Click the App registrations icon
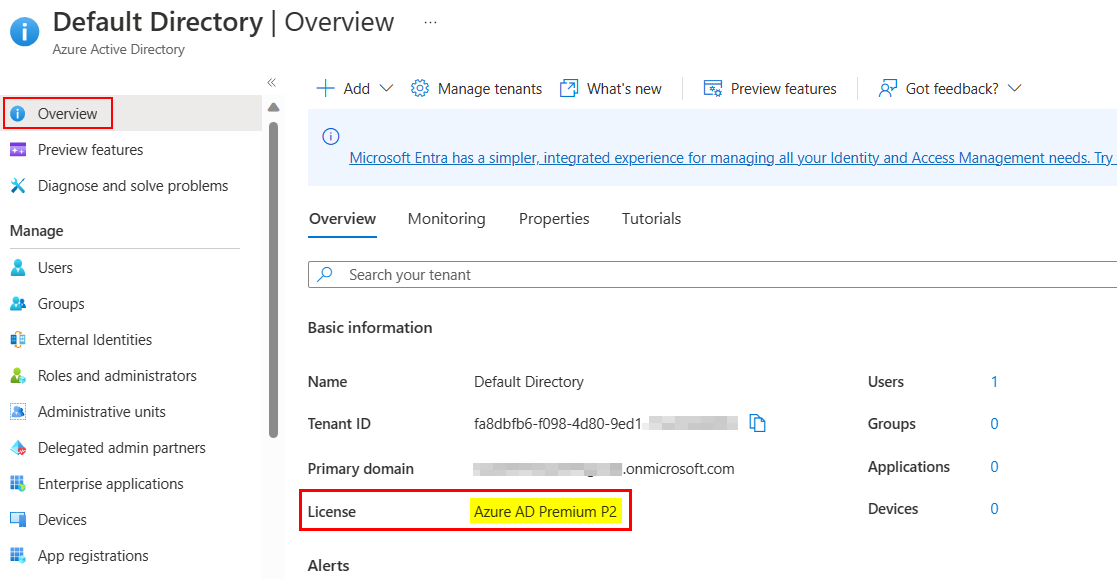The image size is (1117, 579). tap(18, 555)
